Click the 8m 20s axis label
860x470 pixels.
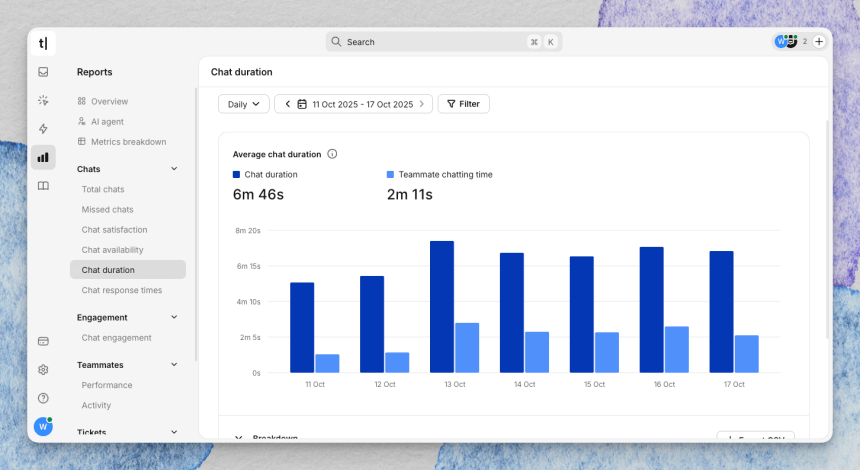[248, 230]
